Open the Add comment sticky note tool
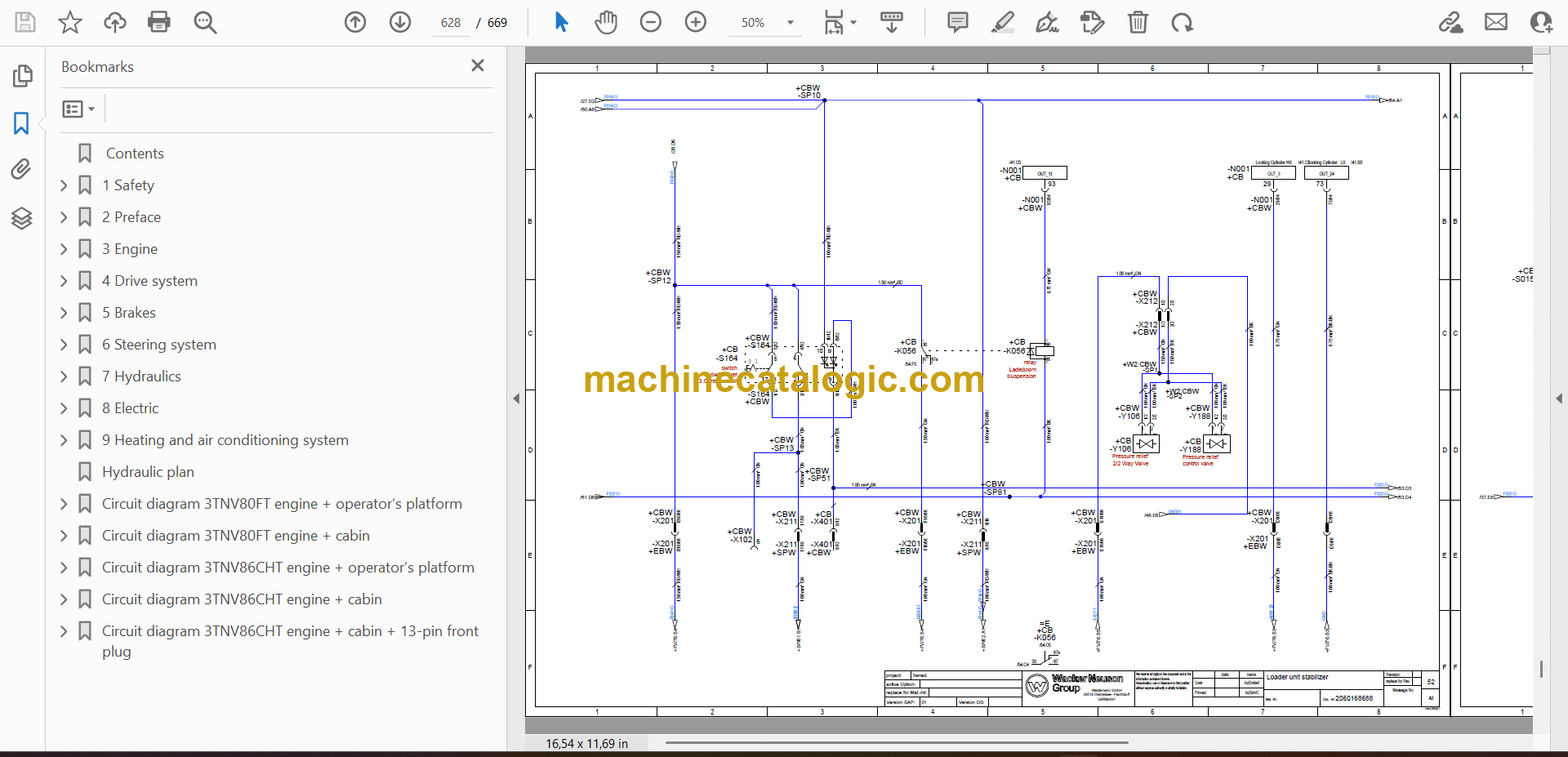The image size is (1568, 757). point(957,22)
